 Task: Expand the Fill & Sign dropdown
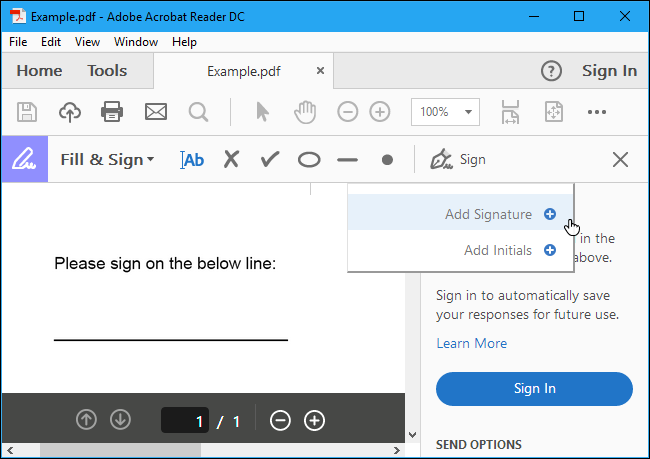pyautogui.click(x=107, y=160)
